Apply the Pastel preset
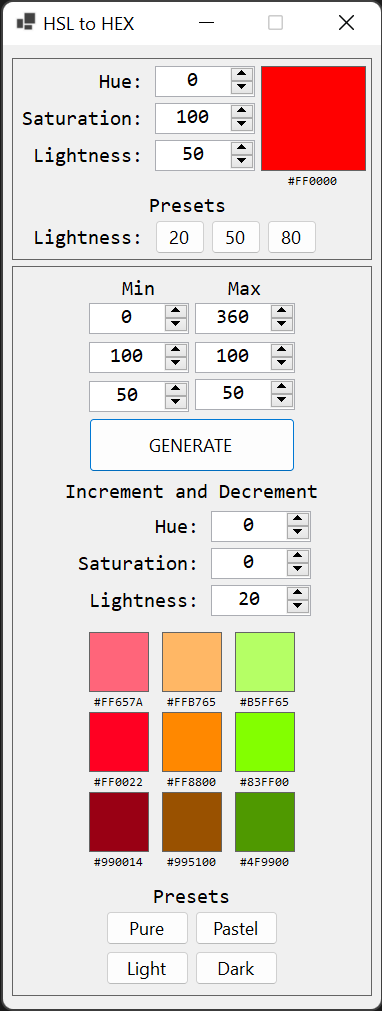This screenshot has height=1011, width=382. pos(236,928)
